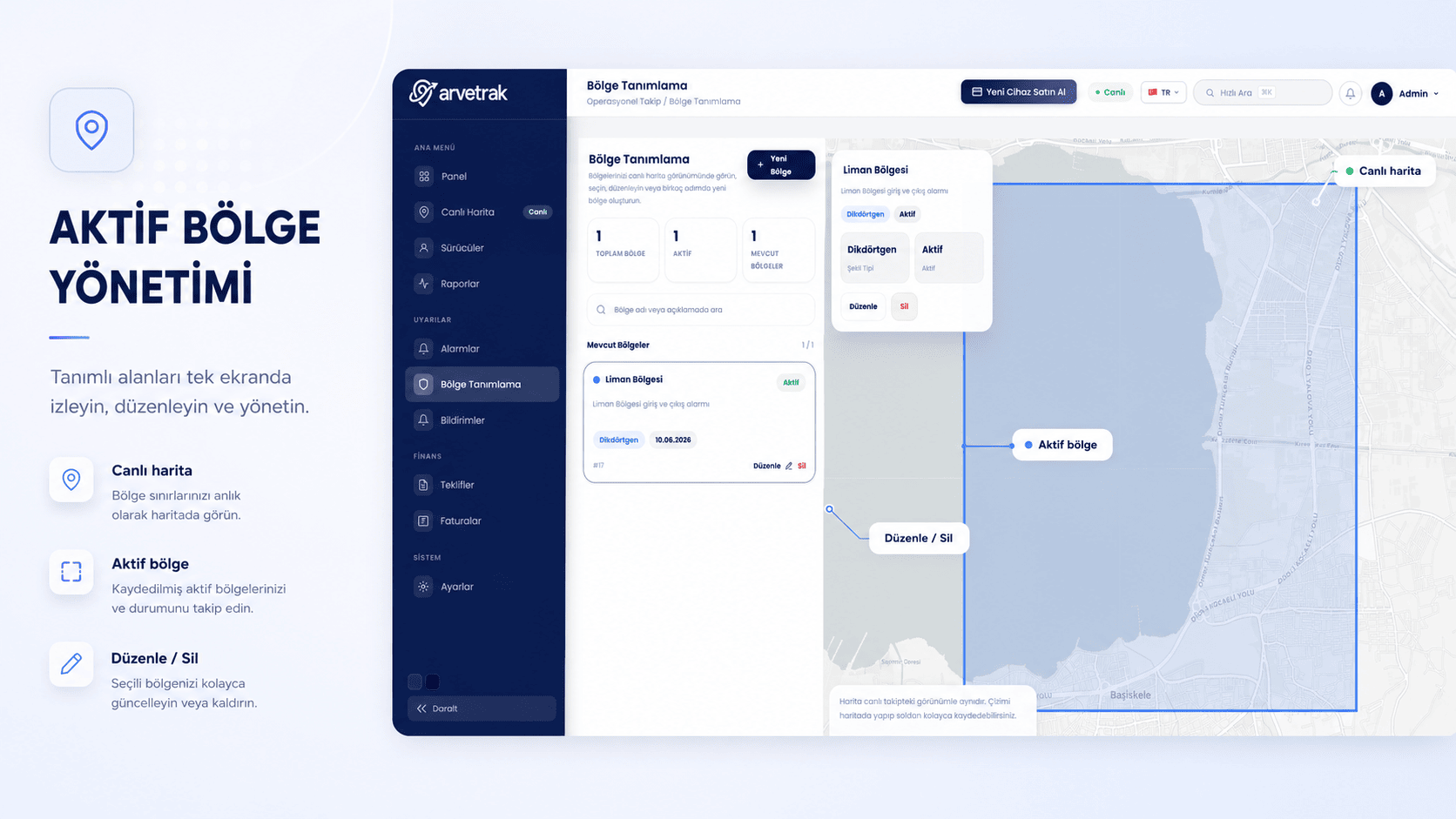This screenshot has height=819, width=1456.
Task: Open the TR language dropdown
Action: 1163,92
